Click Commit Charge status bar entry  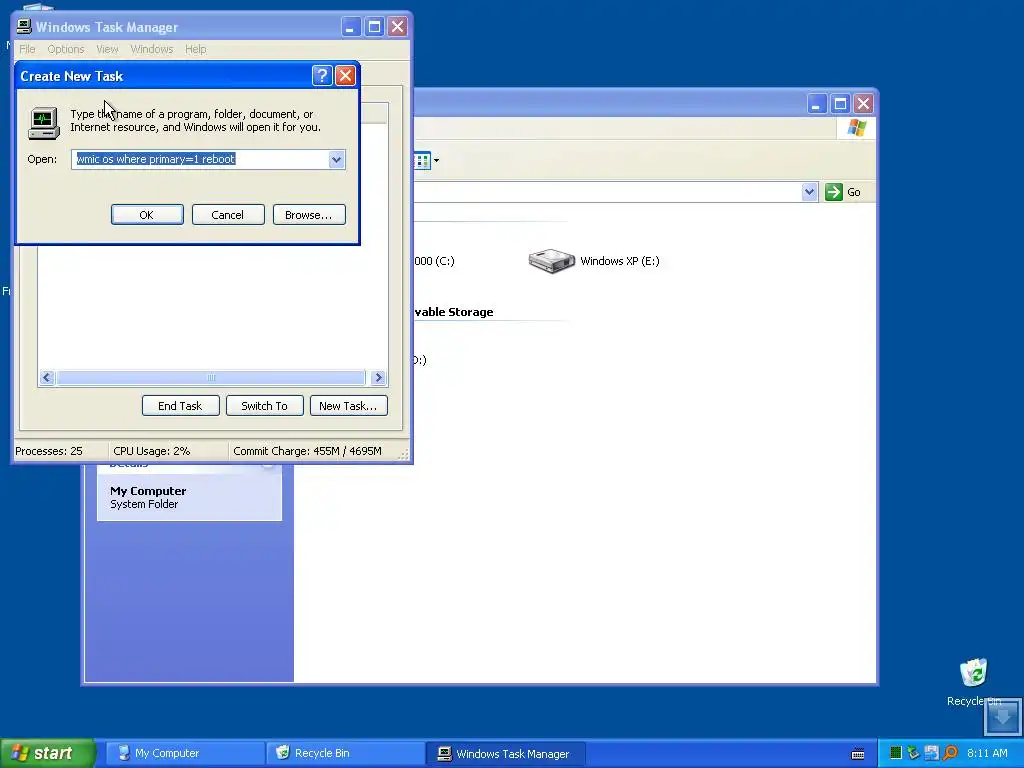point(308,451)
